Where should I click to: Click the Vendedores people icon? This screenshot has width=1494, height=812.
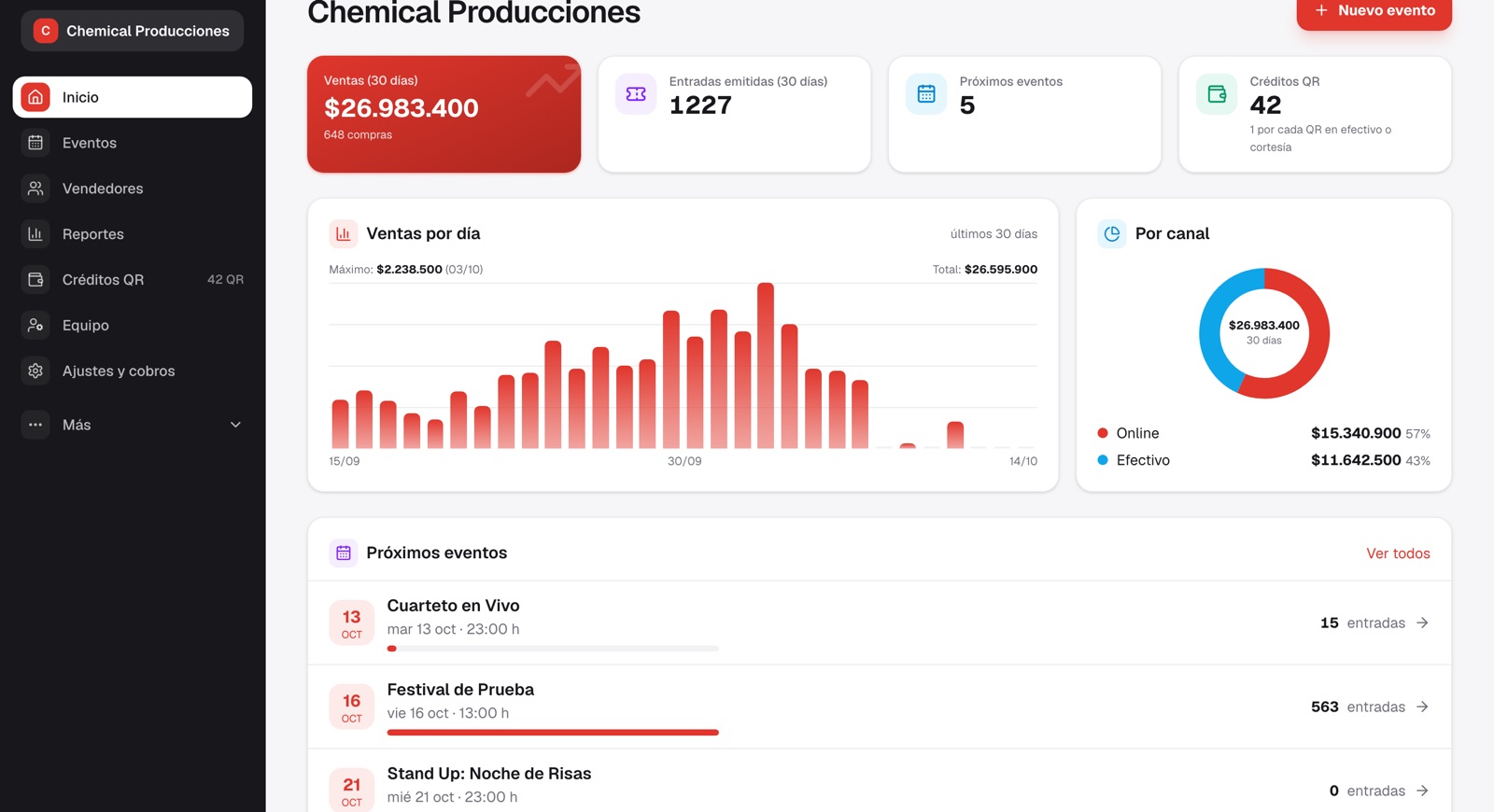pos(35,189)
